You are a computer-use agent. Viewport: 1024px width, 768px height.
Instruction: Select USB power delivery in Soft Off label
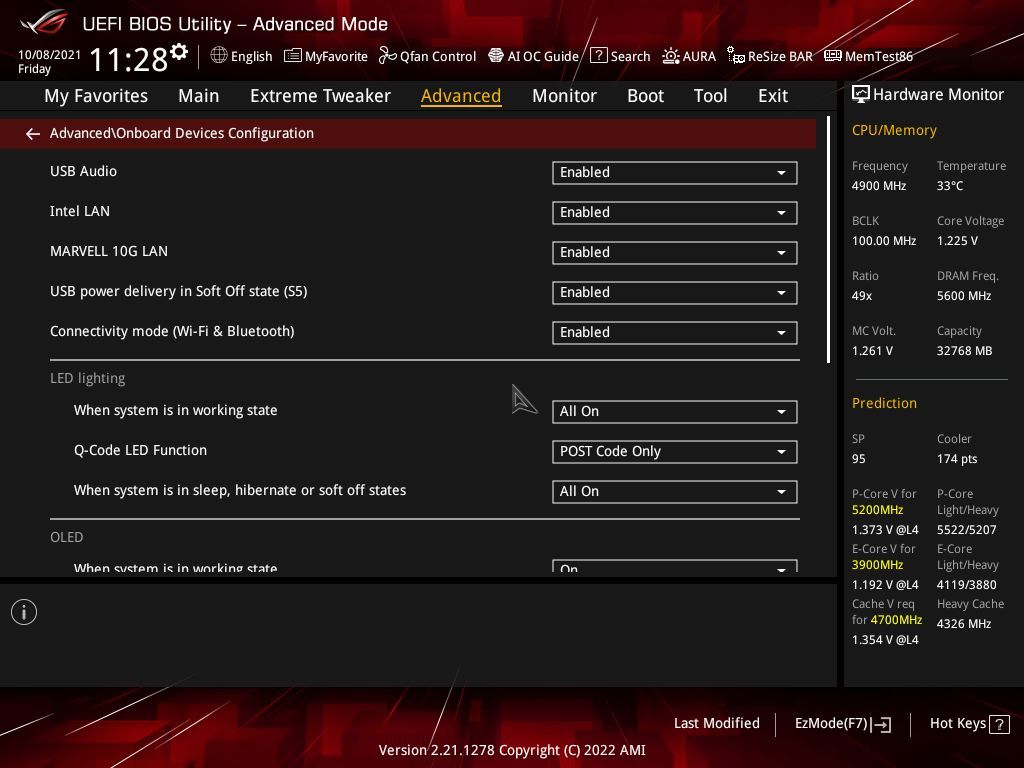click(x=178, y=291)
